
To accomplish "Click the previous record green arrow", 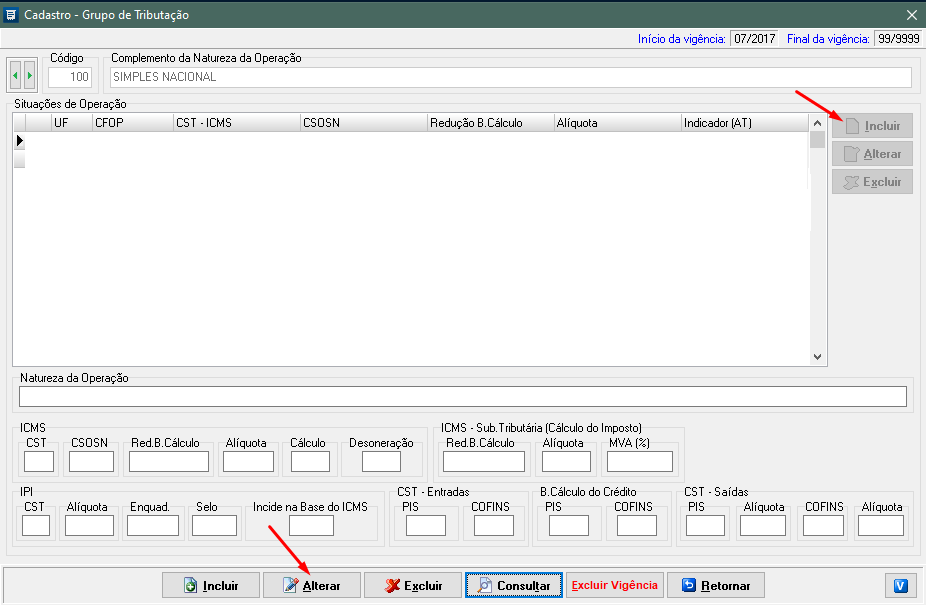I will 16,76.
